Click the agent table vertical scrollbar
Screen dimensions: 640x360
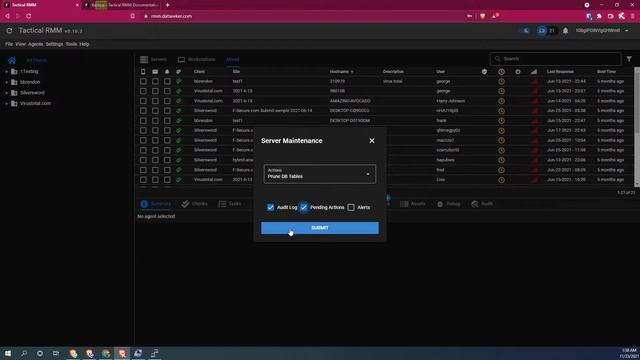[637, 127]
